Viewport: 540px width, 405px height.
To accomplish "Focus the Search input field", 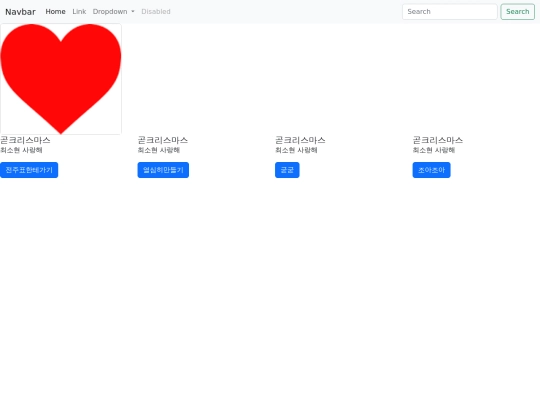I will [449, 12].
